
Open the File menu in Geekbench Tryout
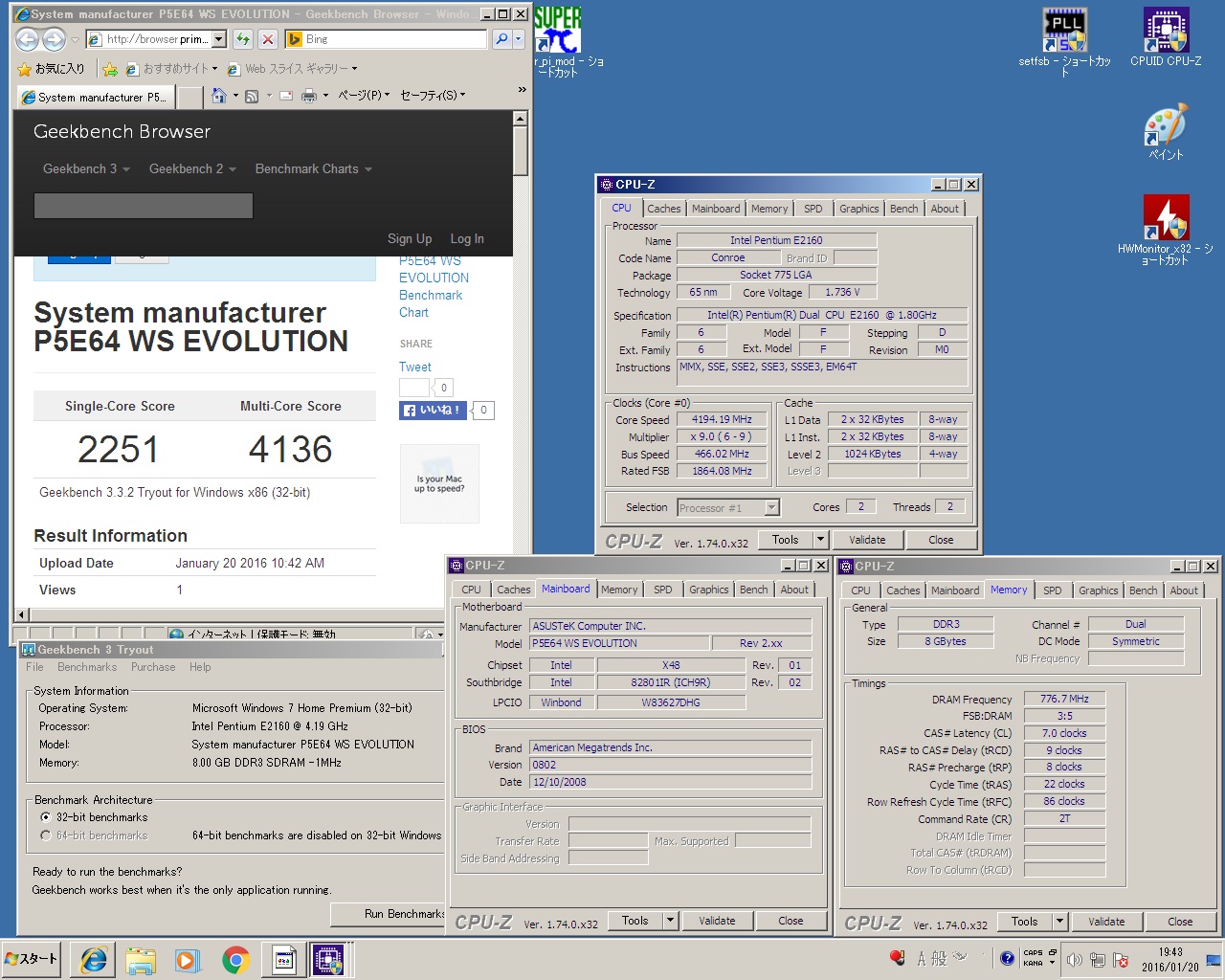(x=34, y=667)
